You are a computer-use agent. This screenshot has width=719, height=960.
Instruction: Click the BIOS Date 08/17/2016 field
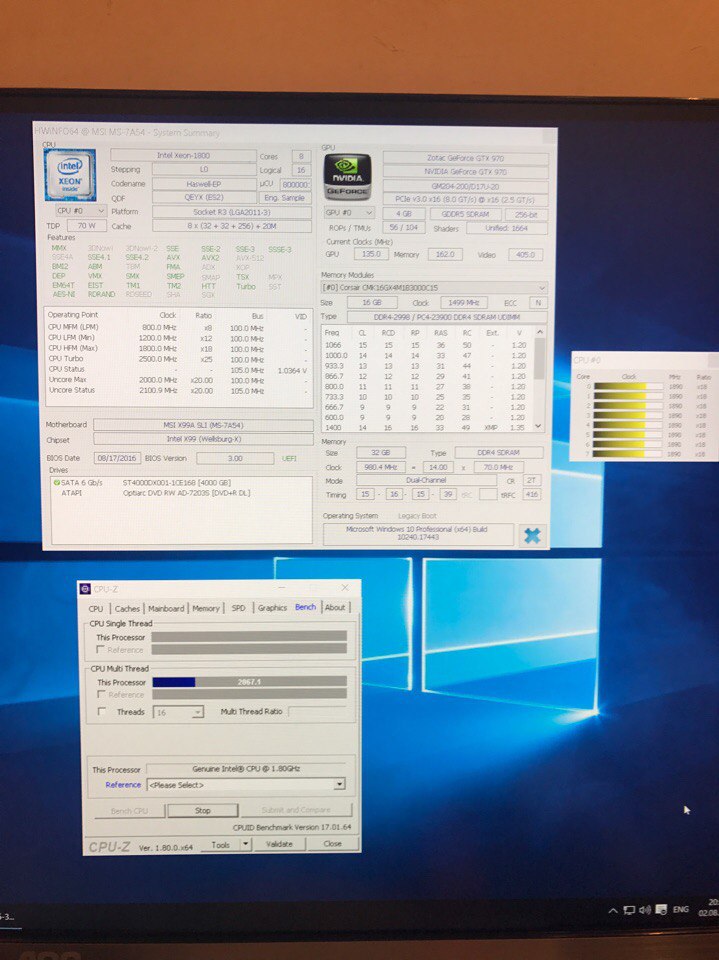[x=118, y=458]
